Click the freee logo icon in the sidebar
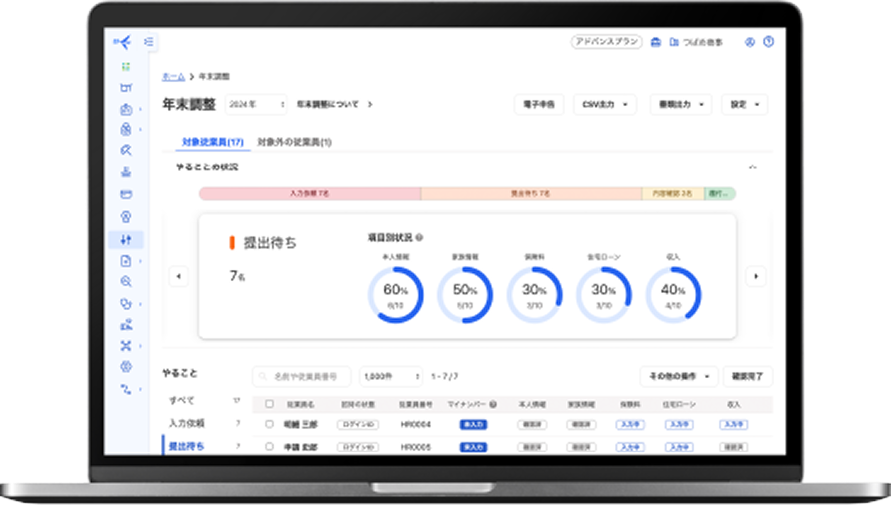891x506 pixels. pyautogui.click(x=123, y=42)
